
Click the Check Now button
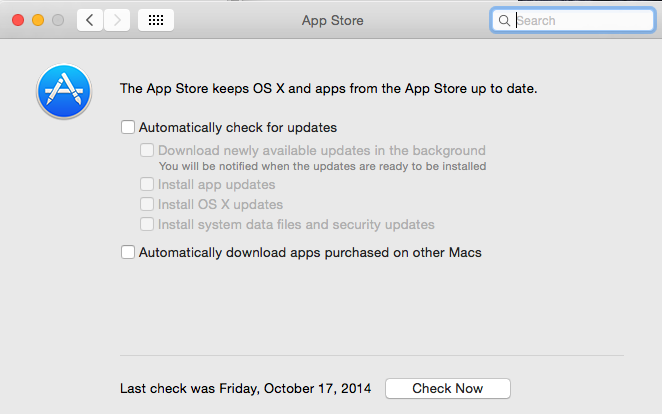(x=448, y=388)
